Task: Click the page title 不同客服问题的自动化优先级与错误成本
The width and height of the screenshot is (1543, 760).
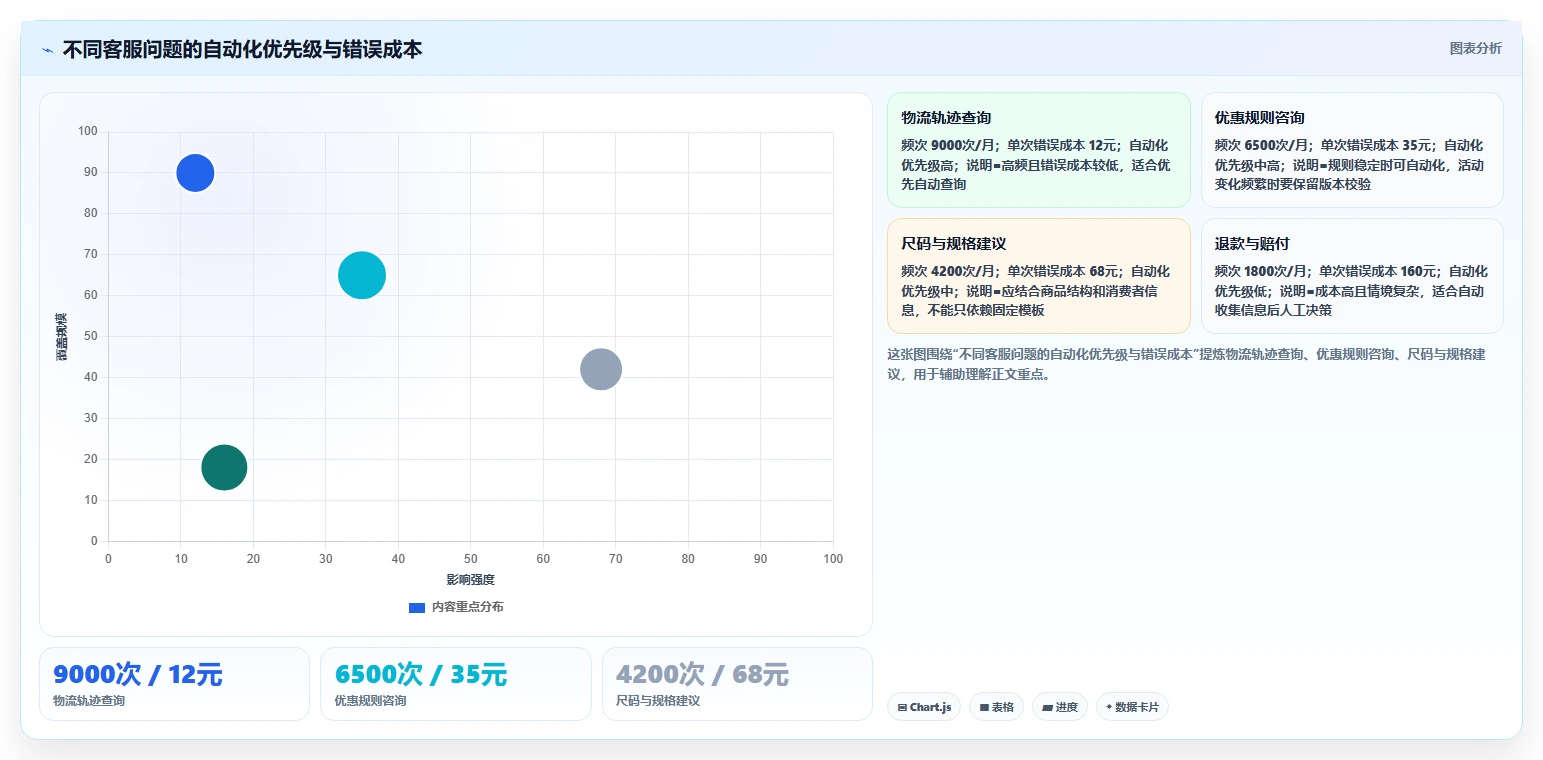Action: [242, 49]
